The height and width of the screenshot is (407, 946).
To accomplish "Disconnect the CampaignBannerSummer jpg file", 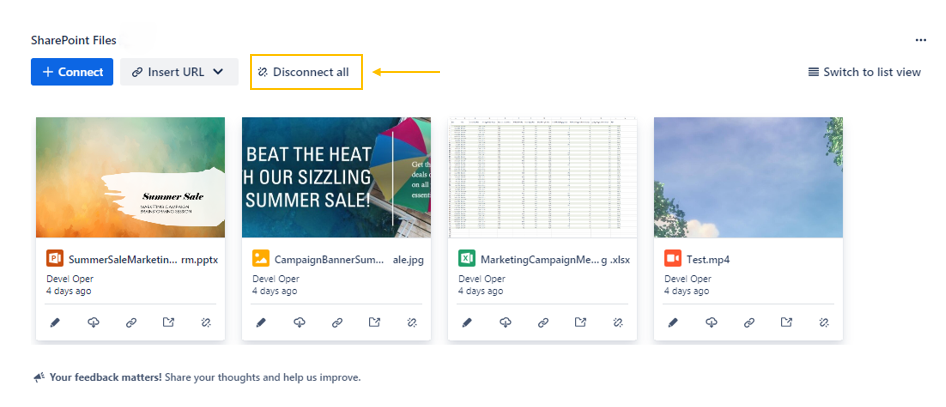I will (412, 322).
